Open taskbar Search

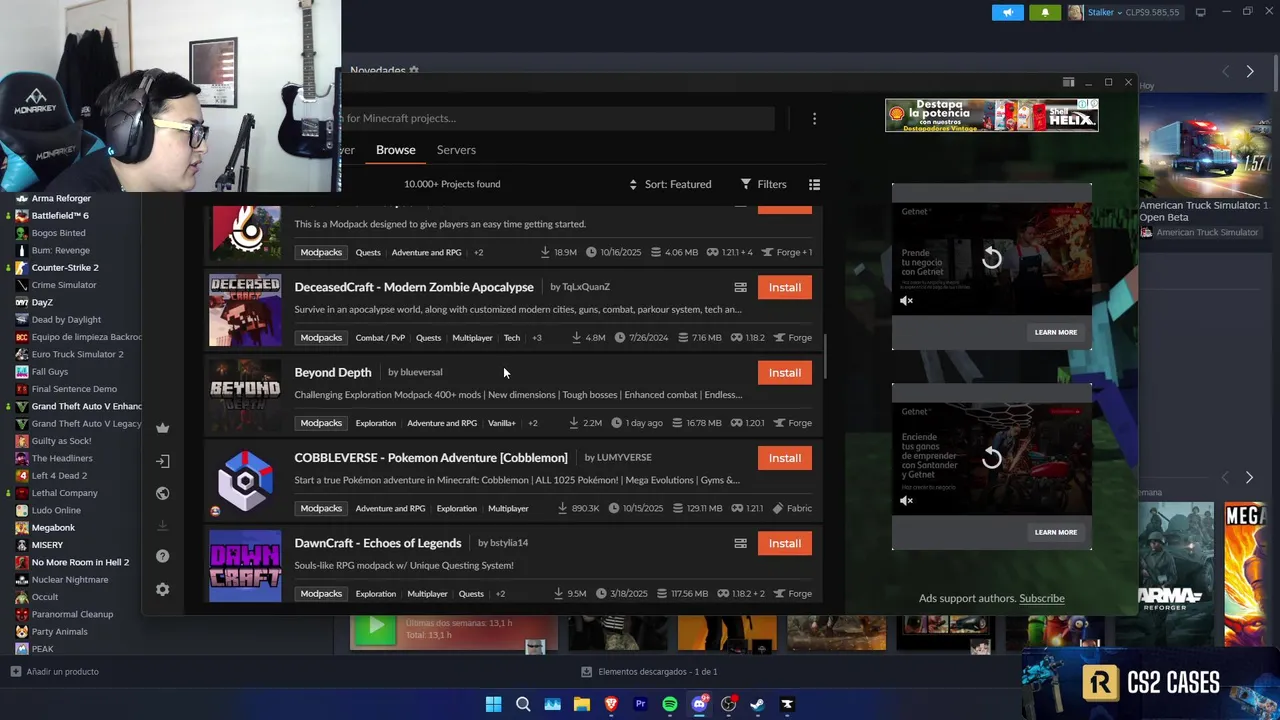pyautogui.click(x=523, y=704)
